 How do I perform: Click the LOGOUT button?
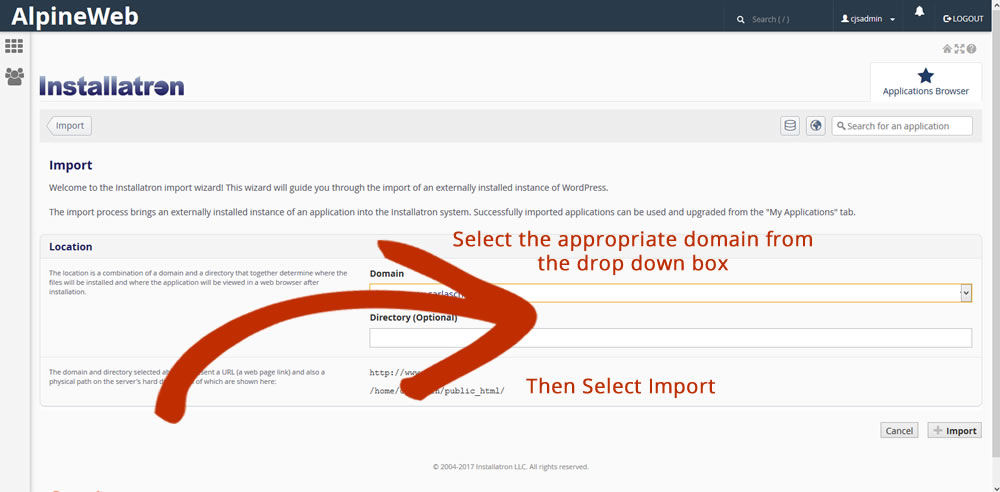tap(963, 19)
